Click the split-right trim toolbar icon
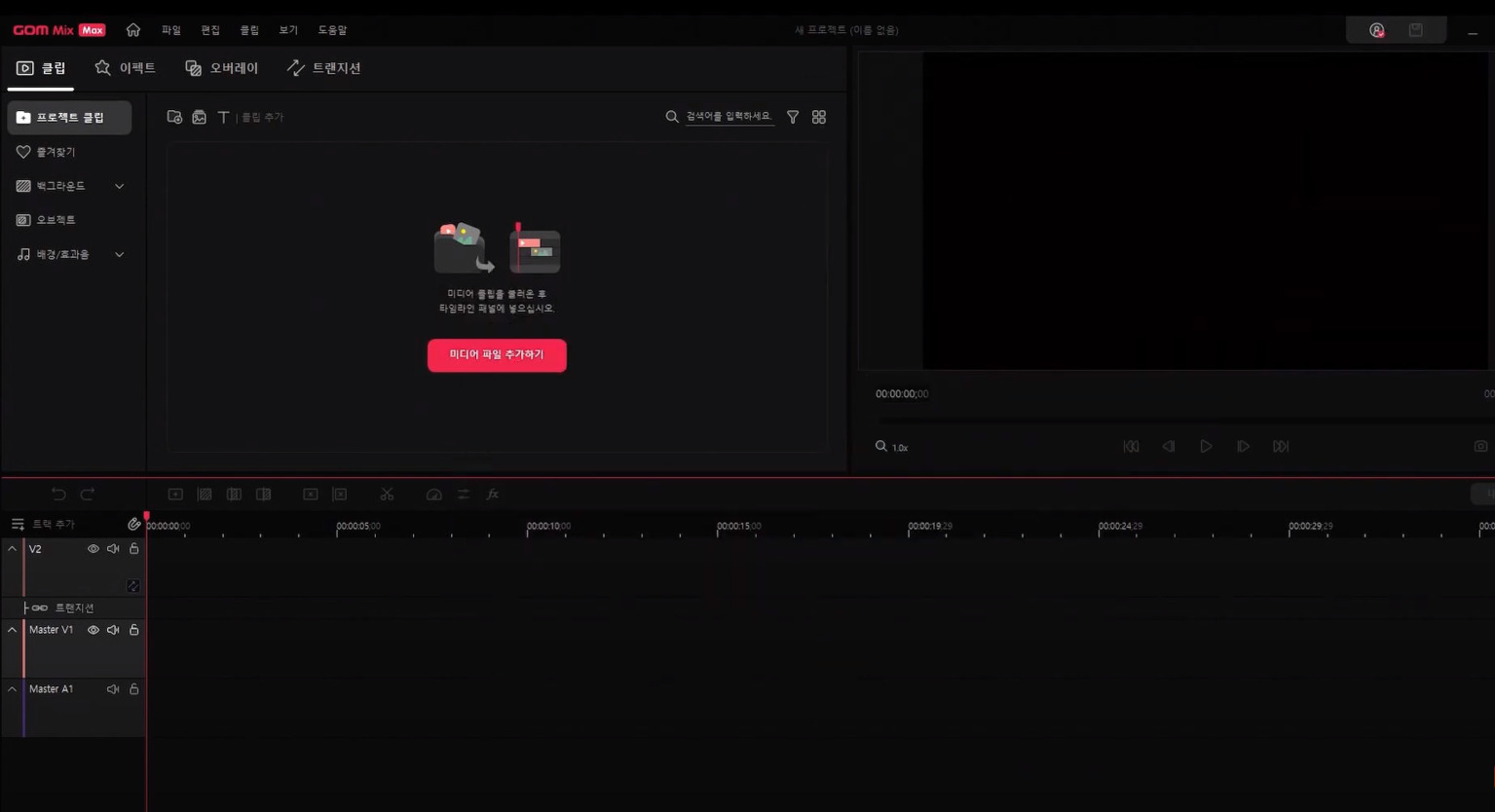 coord(263,495)
